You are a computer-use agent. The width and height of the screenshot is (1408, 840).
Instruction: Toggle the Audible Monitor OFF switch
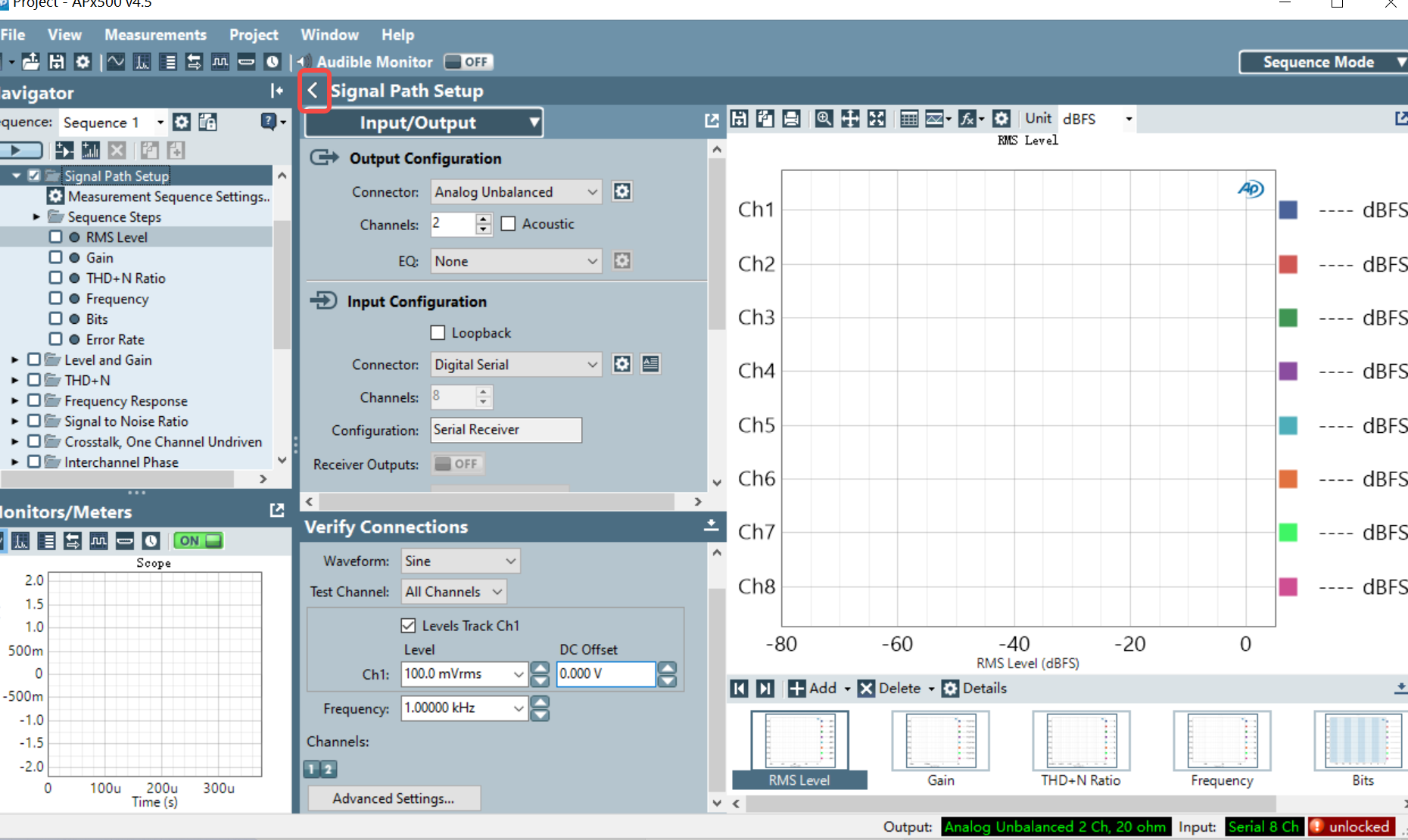click(468, 62)
